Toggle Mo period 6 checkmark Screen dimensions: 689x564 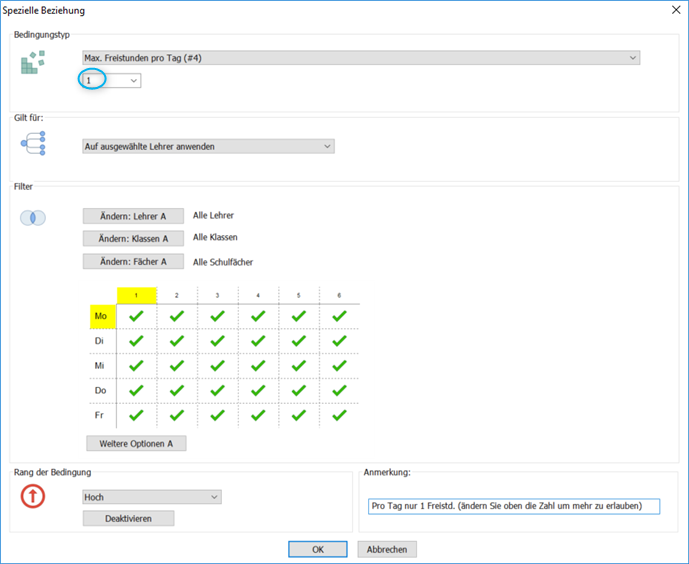[339, 316]
